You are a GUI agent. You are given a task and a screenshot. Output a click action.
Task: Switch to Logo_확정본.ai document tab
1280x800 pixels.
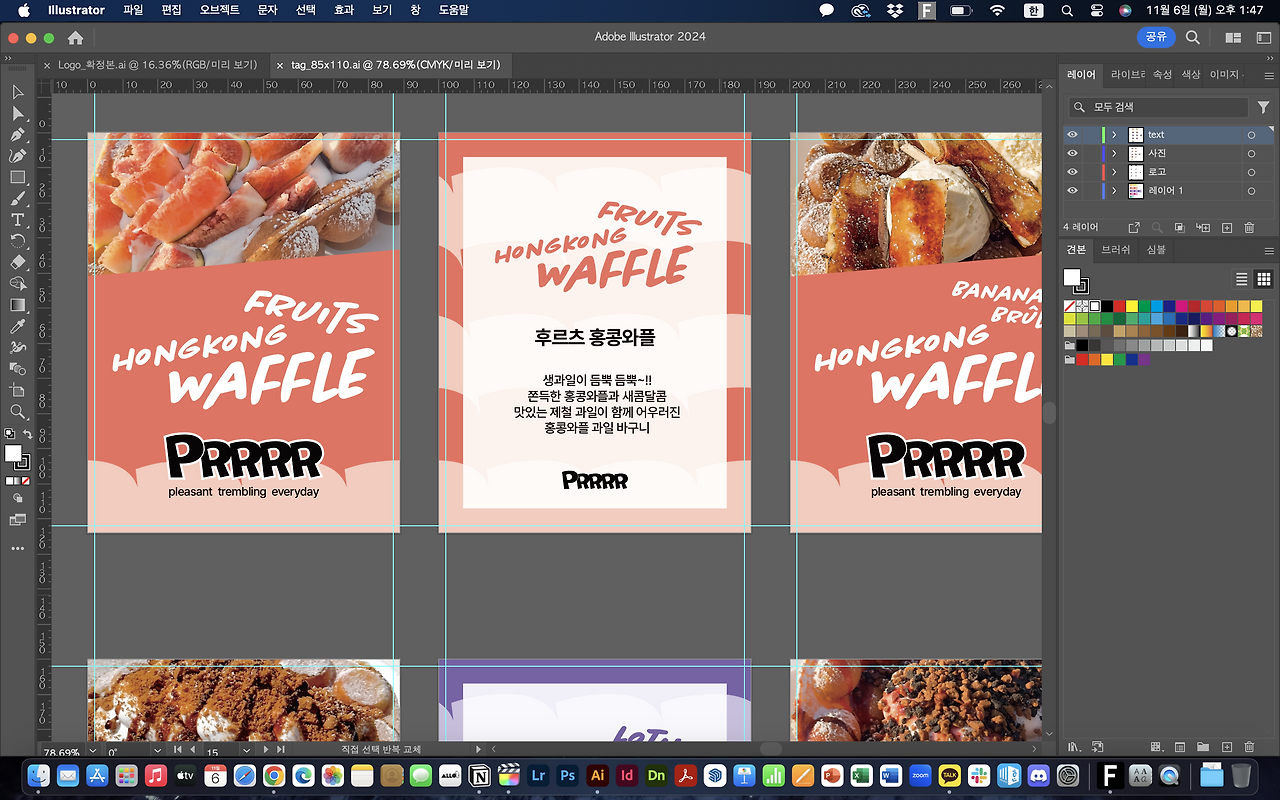coord(157,65)
